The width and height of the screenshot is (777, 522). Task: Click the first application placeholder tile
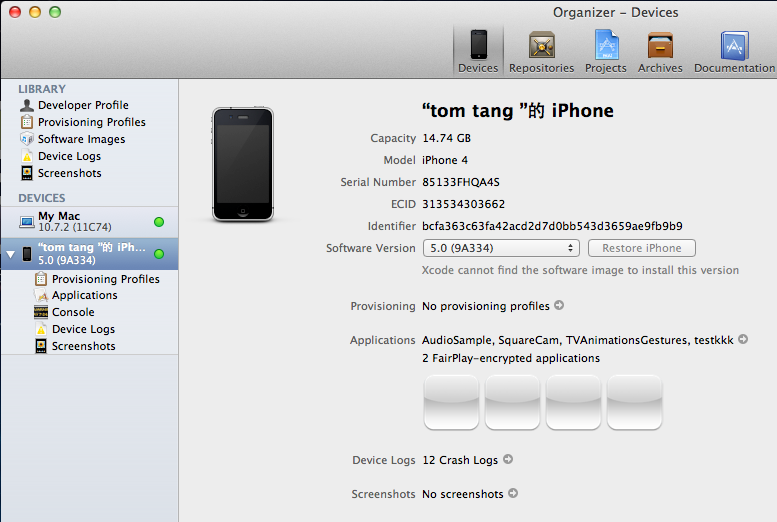[451, 402]
